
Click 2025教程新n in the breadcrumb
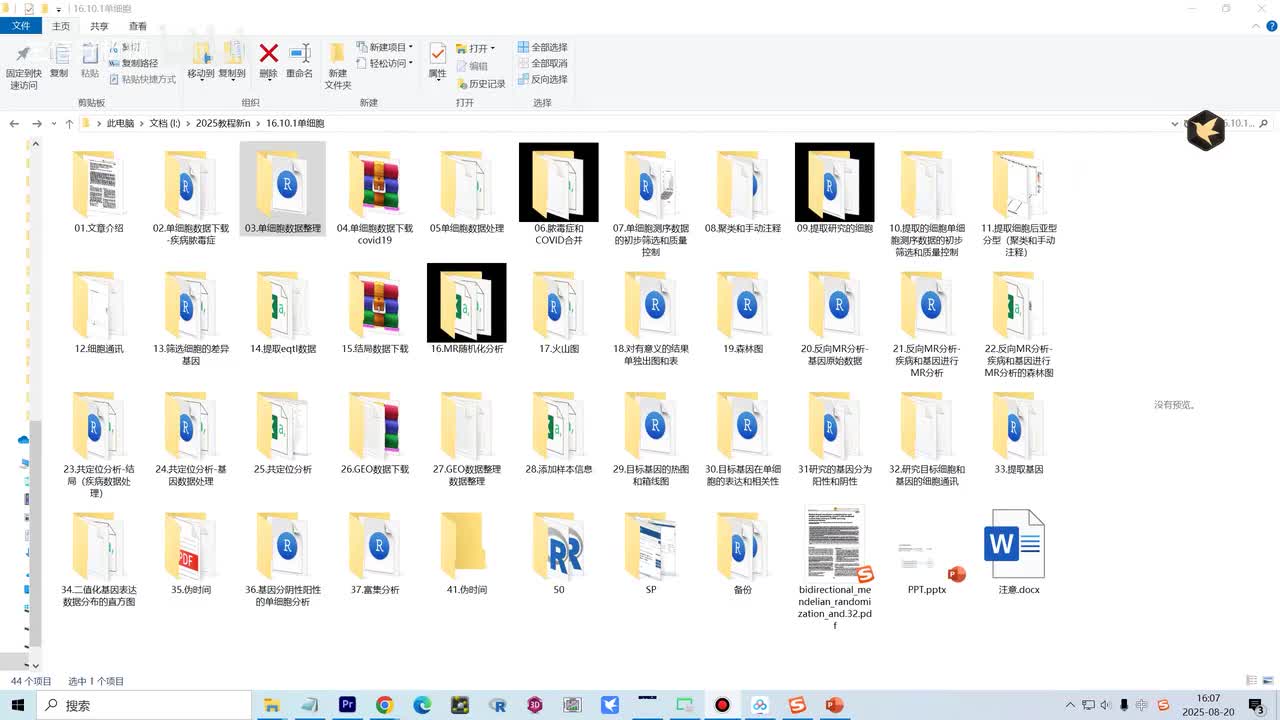pyautogui.click(x=223, y=123)
